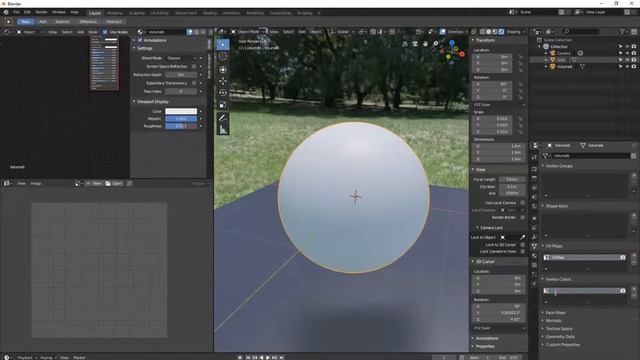
Task: Click the eyedropper next to Lock to Object
Action: [522, 237]
